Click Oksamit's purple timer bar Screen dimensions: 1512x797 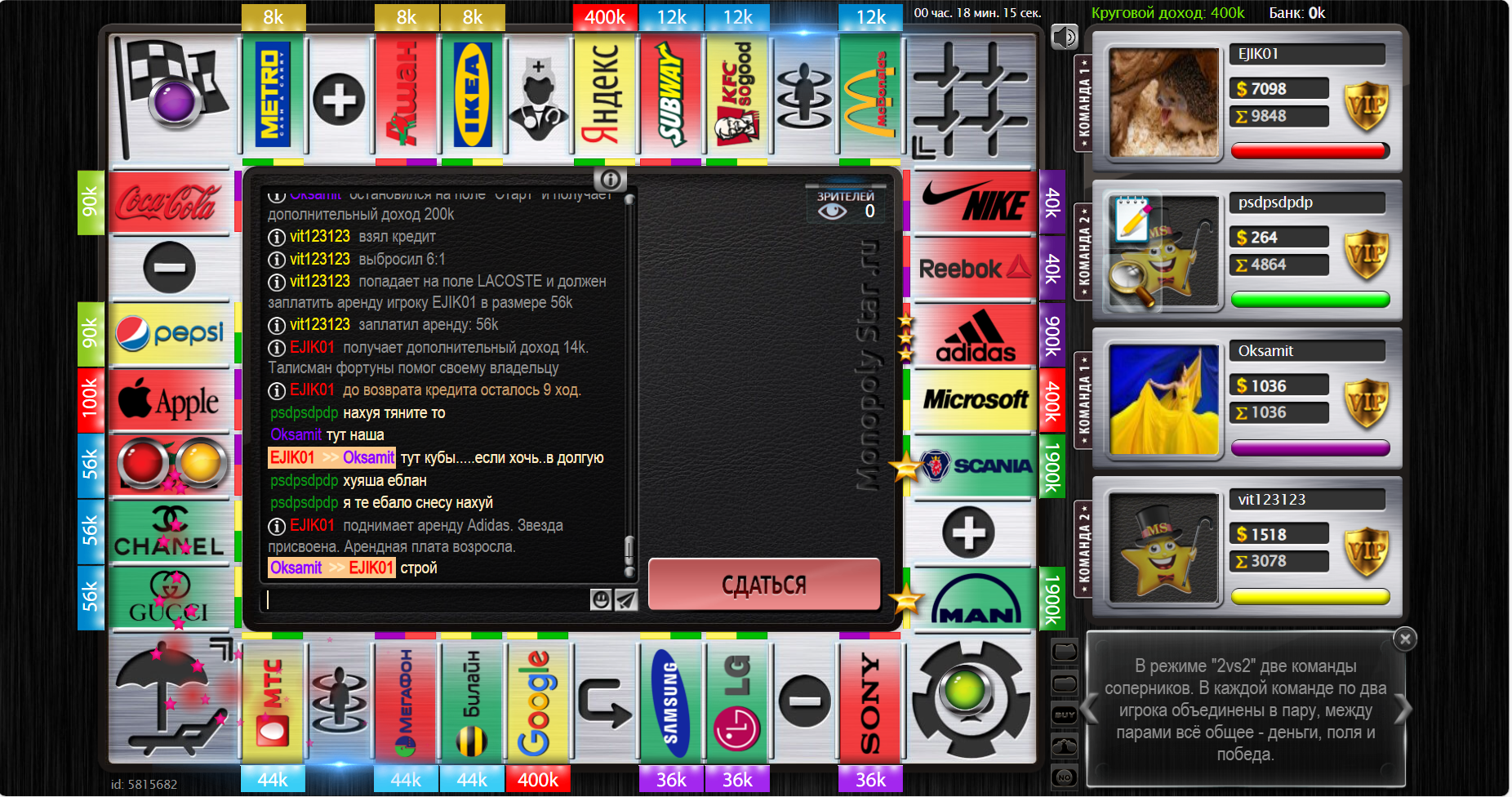(1310, 448)
